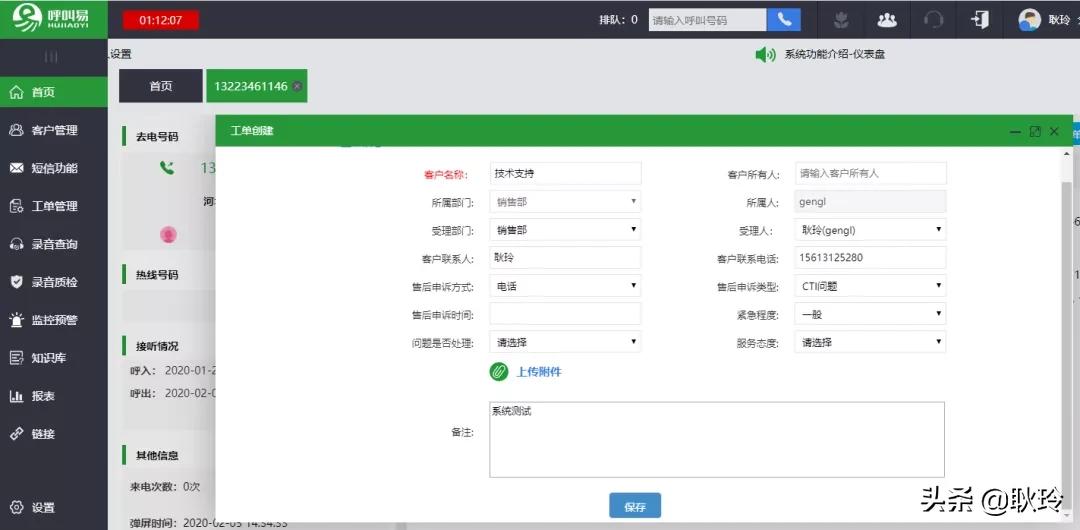
Task: Click the flower status icon in top bar
Action: 840,20
